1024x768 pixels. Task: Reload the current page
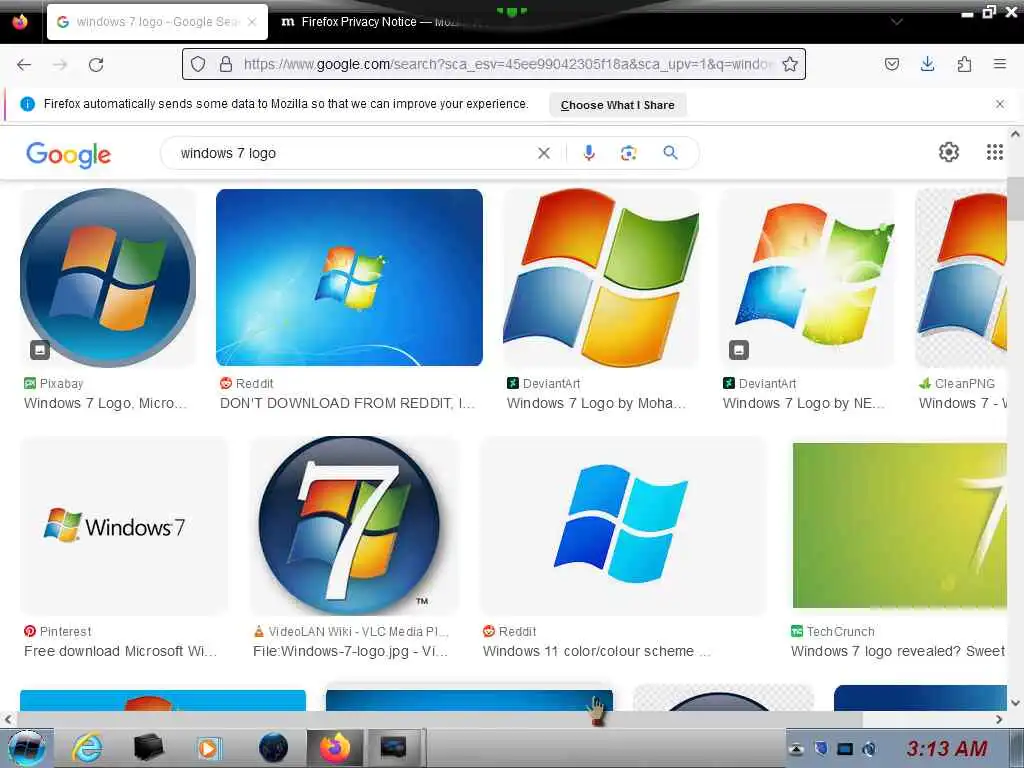tap(96, 65)
